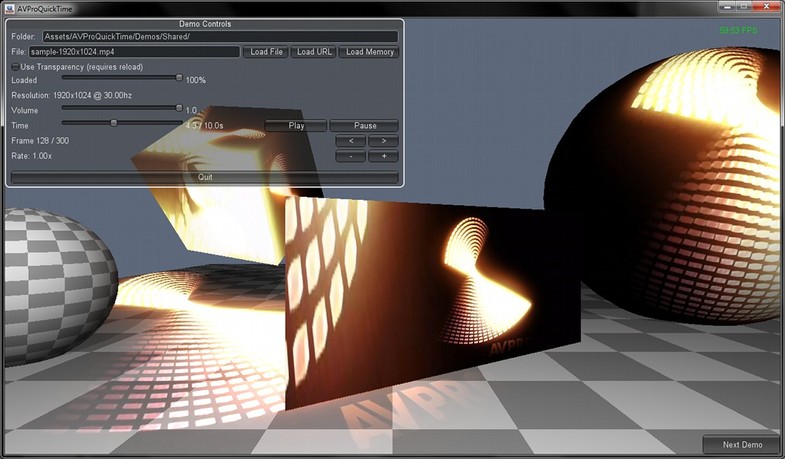Increase playback rate with + button
Screen dimensions: 785x459
[x=383, y=156]
